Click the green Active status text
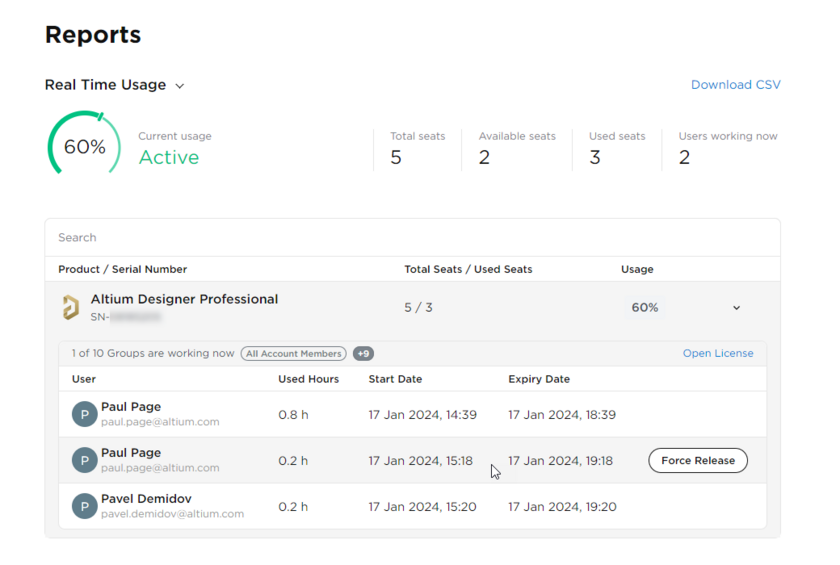 pos(169,157)
